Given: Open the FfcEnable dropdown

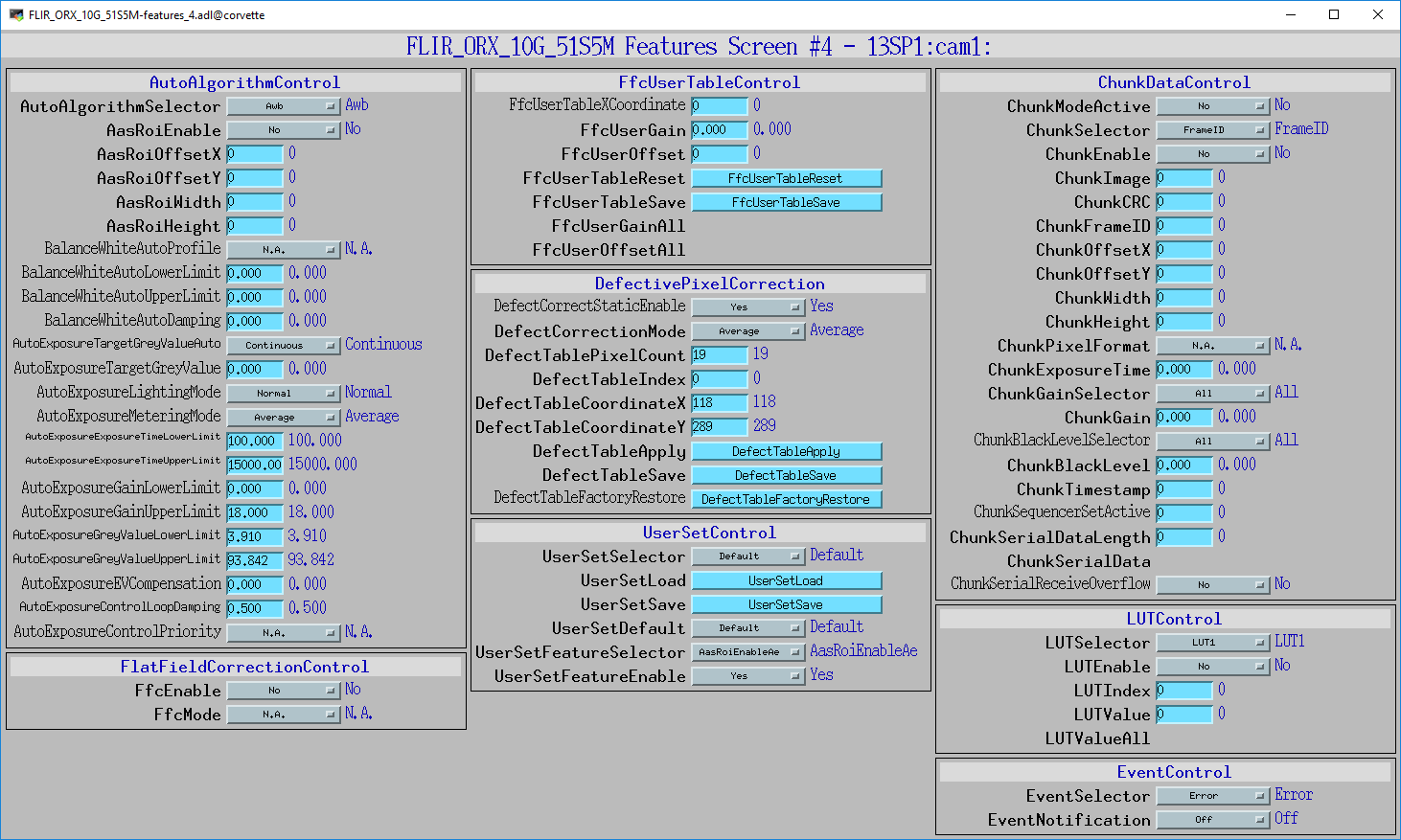Looking at the screenshot, I should (284, 691).
